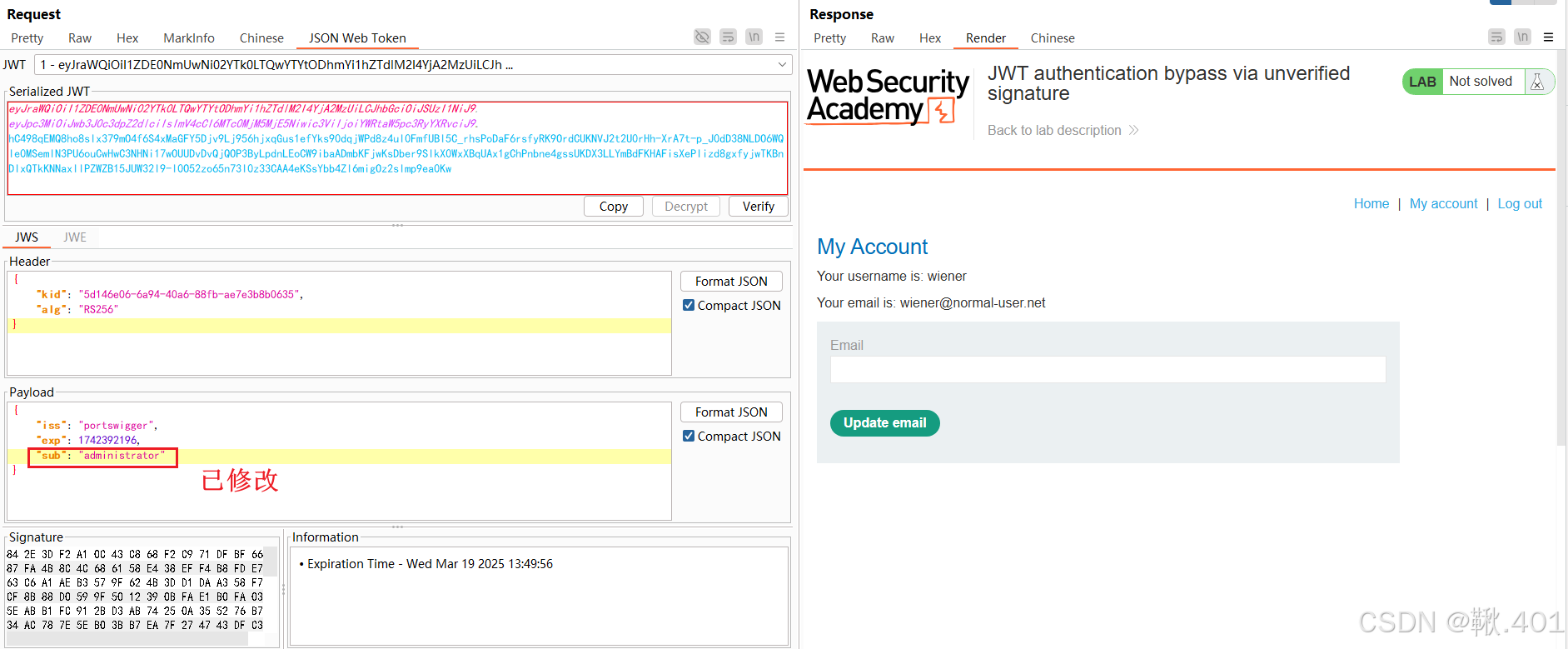
Task: Click the Update email button
Action: click(x=884, y=423)
